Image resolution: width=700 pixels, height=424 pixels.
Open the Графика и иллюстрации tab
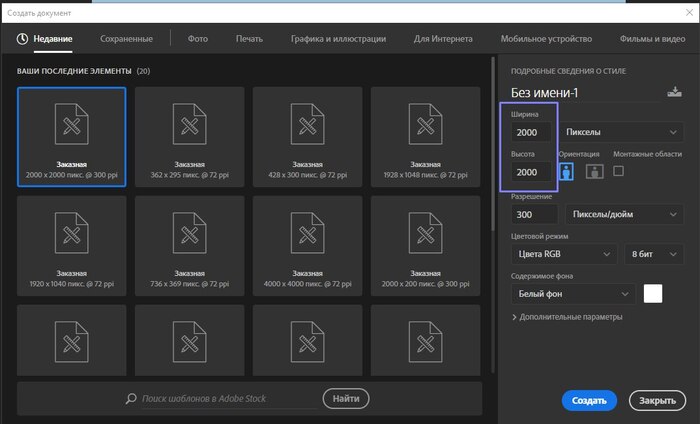pos(338,39)
